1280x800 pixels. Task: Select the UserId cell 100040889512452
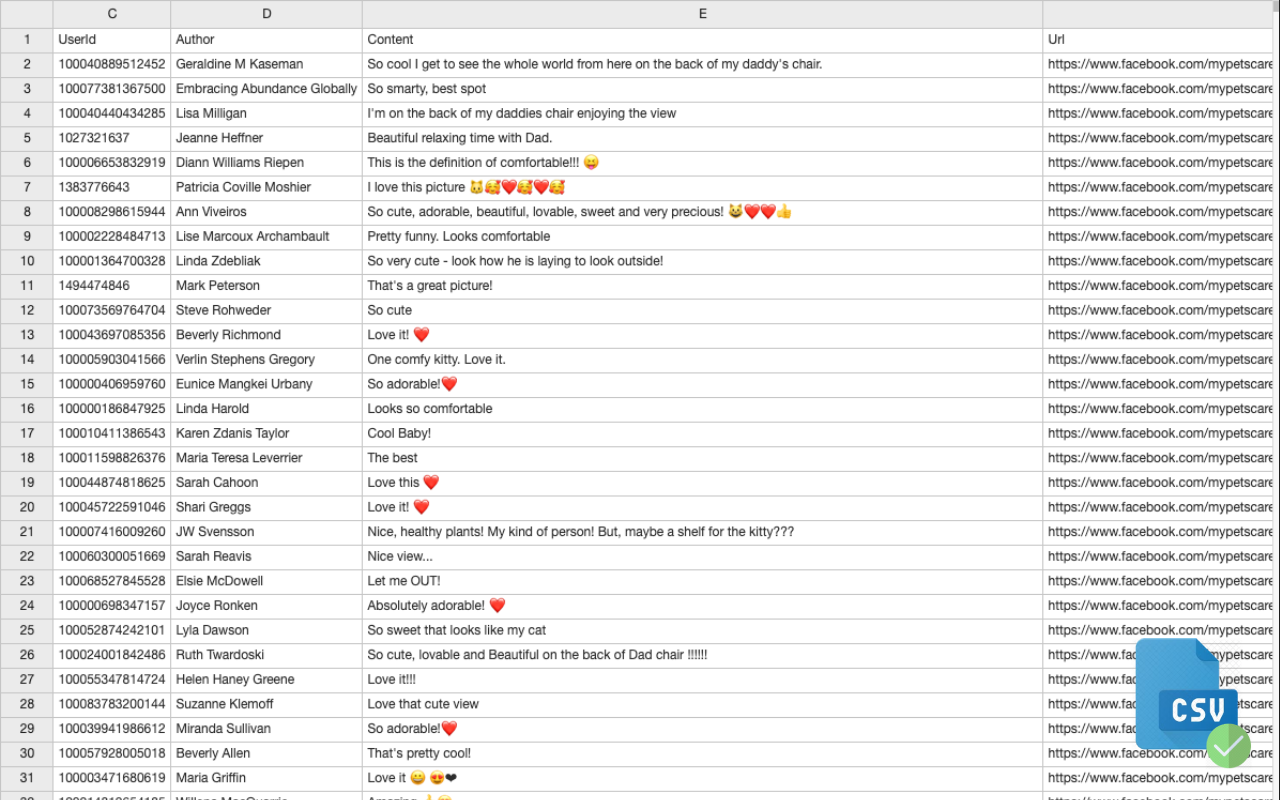(112, 64)
